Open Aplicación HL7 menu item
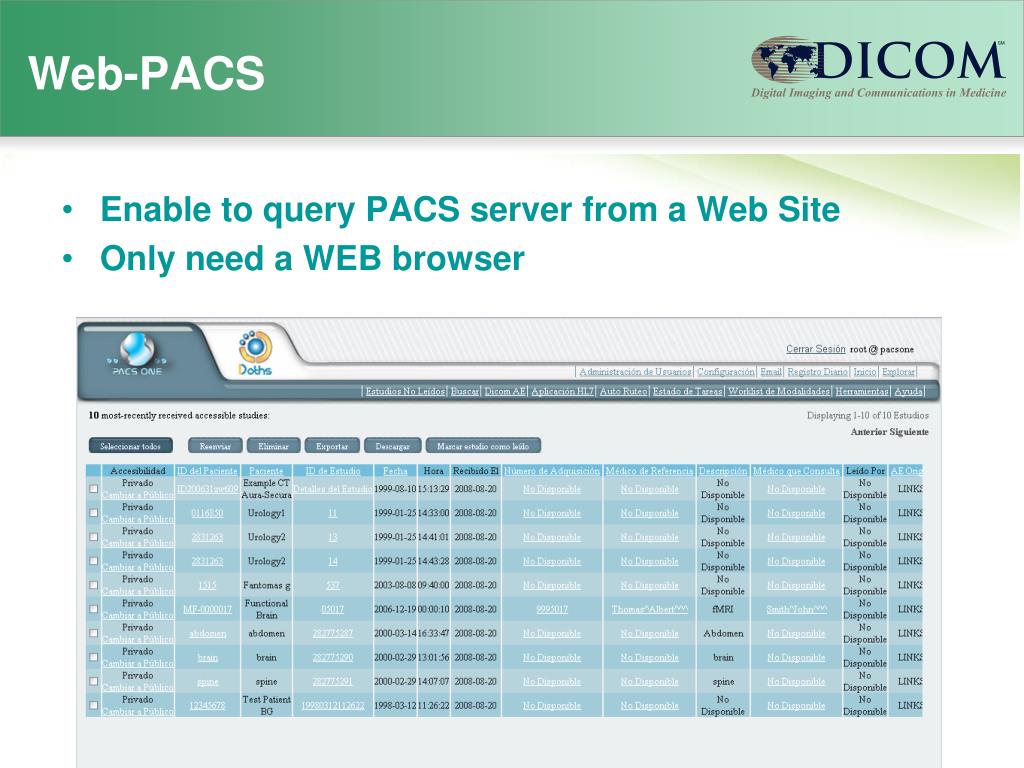Viewport: 1024px width, 768px height. click(562, 391)
